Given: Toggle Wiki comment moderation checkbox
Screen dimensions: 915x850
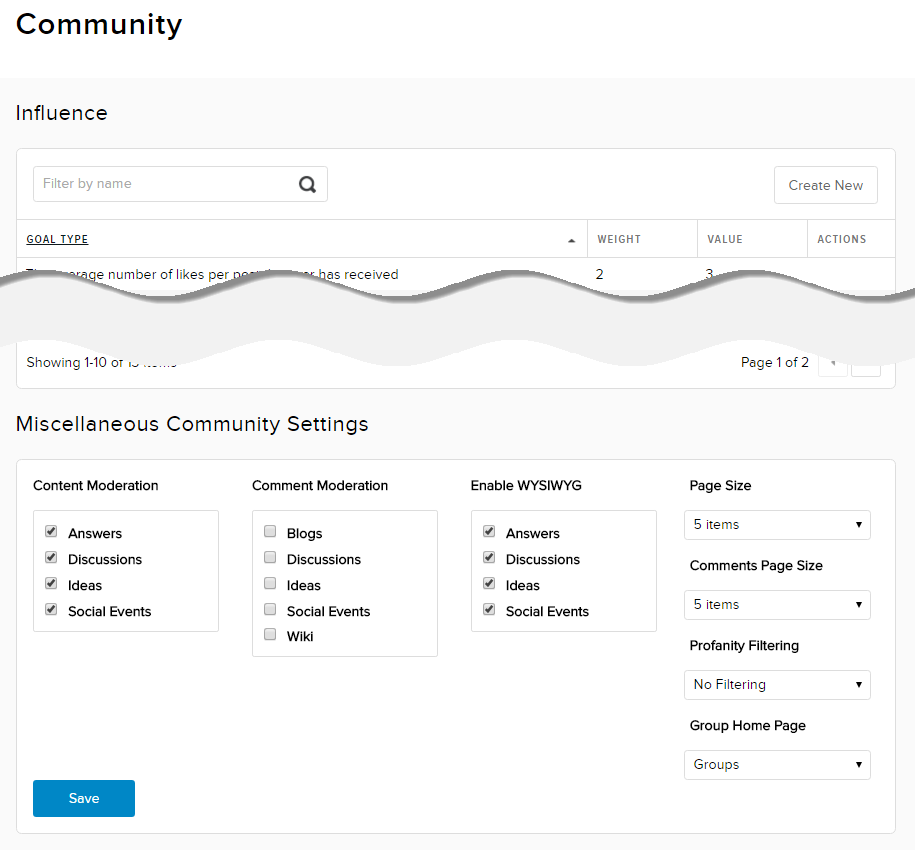Looking at the screenshot, I should pos(270,634).
